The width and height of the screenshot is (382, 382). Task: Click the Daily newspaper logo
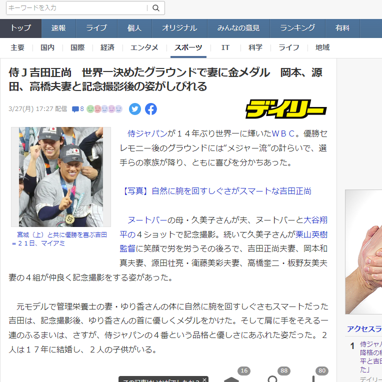(x=286, y=109)
